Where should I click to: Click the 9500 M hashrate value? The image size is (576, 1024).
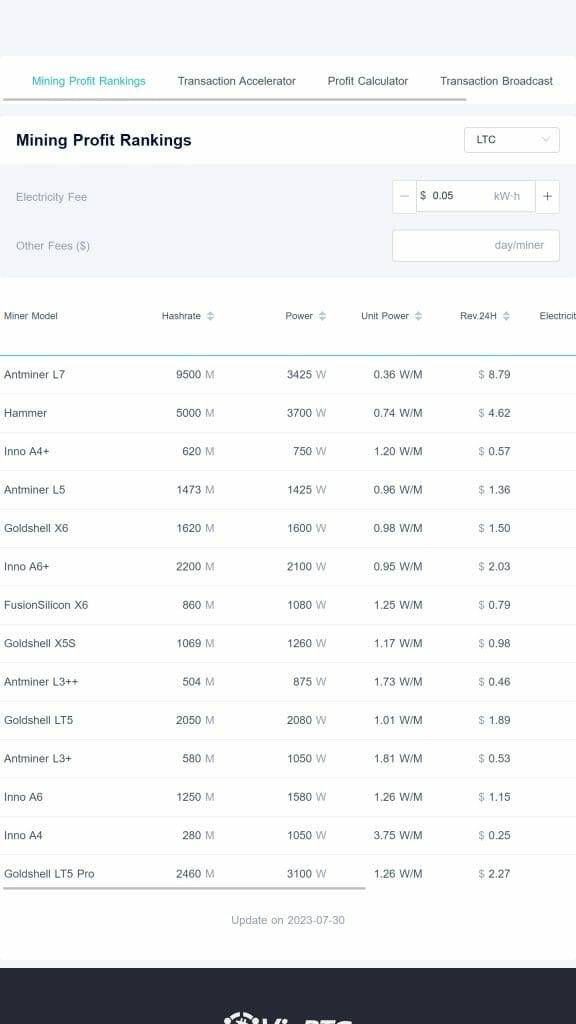coord(195,375)
